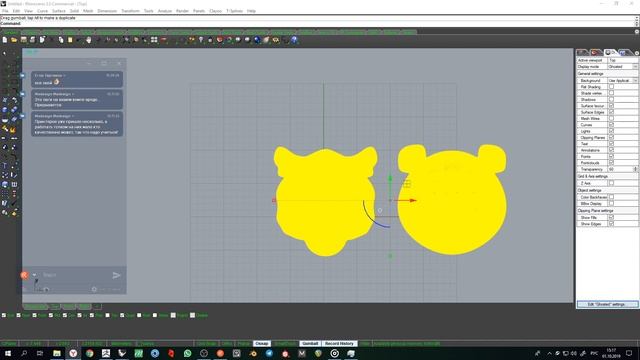Toggle Ortho in the status bar
The height and width of the screenshot is (360, 640).
pos(227,344)
